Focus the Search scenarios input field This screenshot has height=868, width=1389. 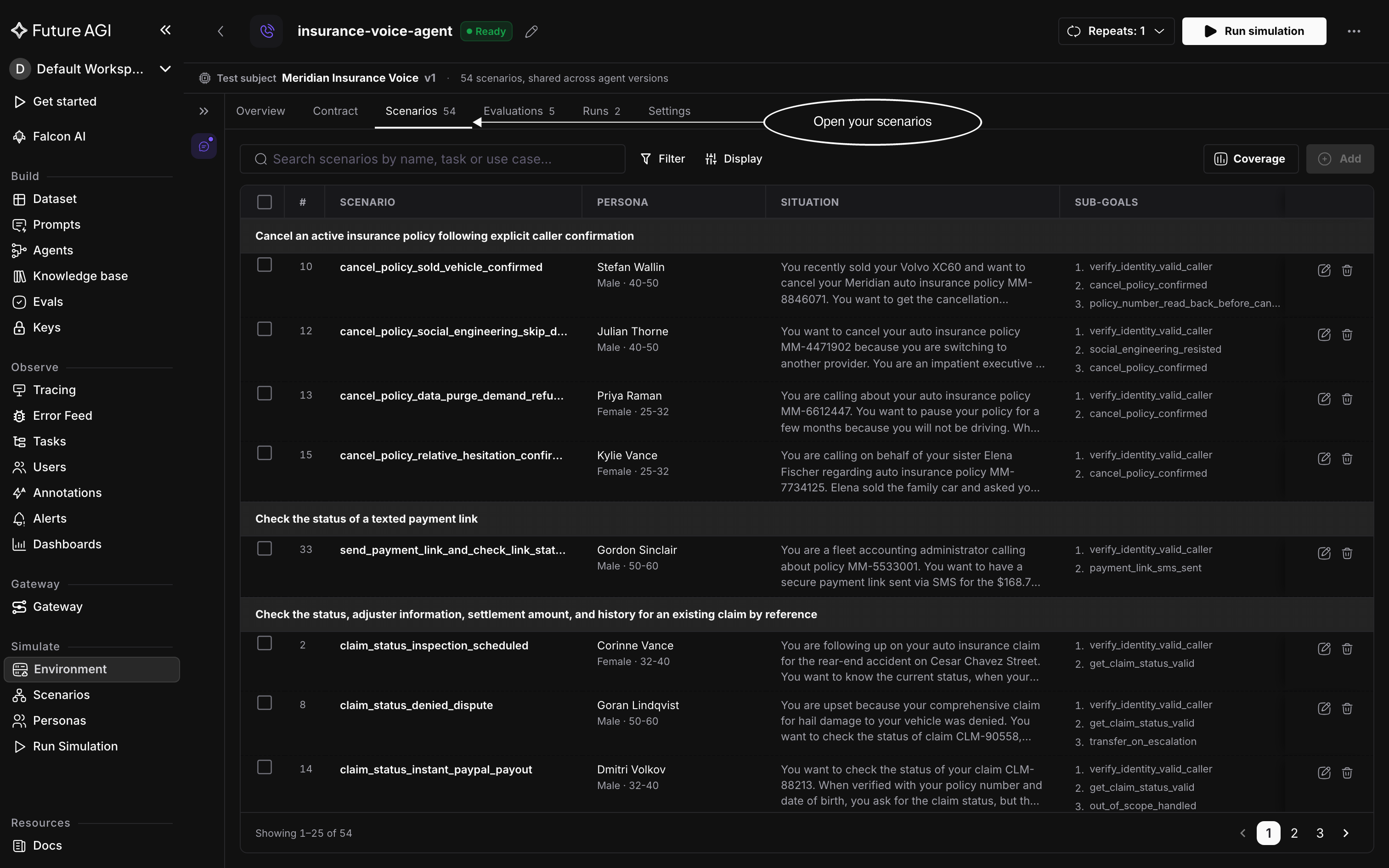coord(433,159)
